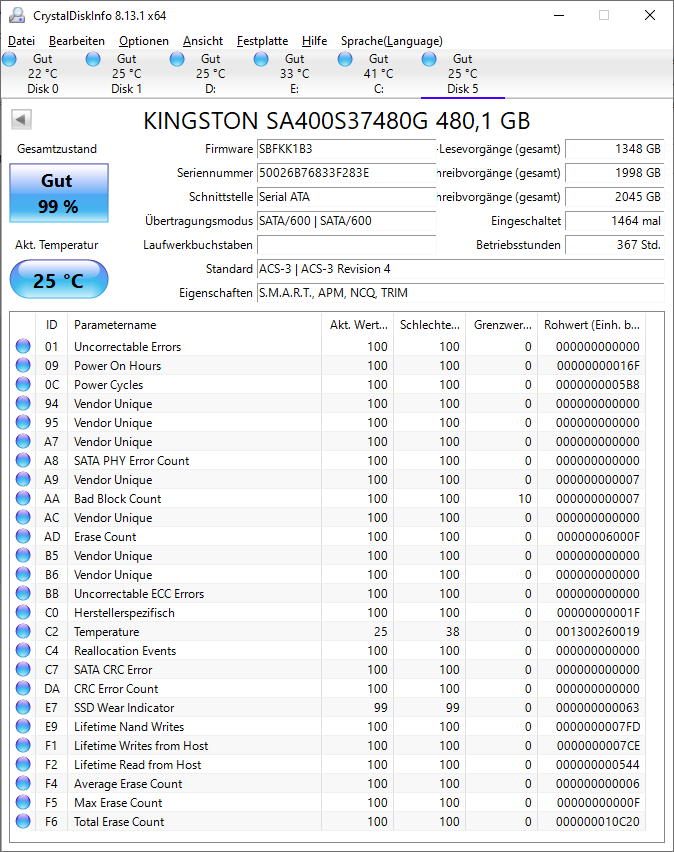Screen dimensions: 674x852
Task: Click status orb for Bad Block Count row
Action: [x=23, y=498]
